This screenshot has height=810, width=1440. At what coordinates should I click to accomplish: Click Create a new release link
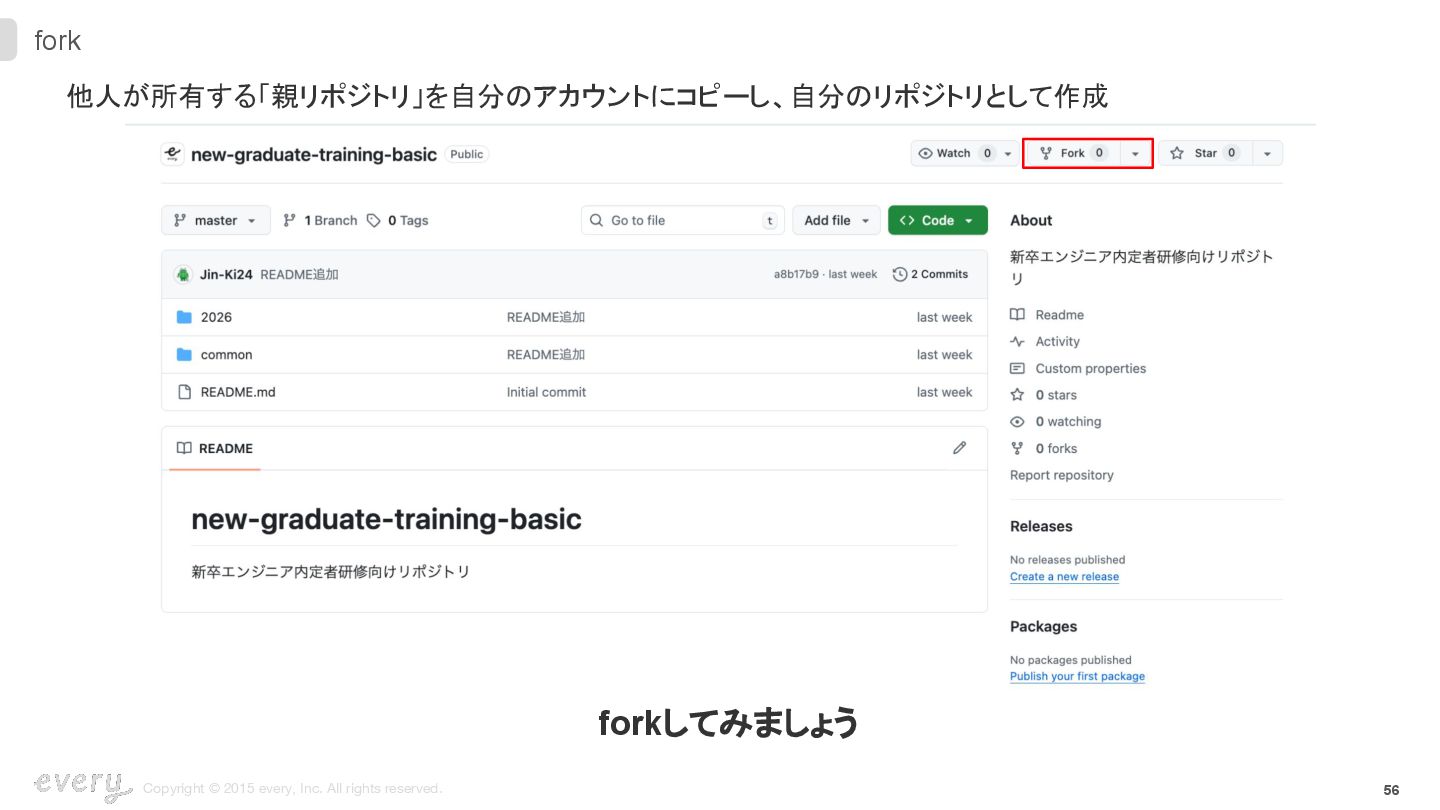1064,577
